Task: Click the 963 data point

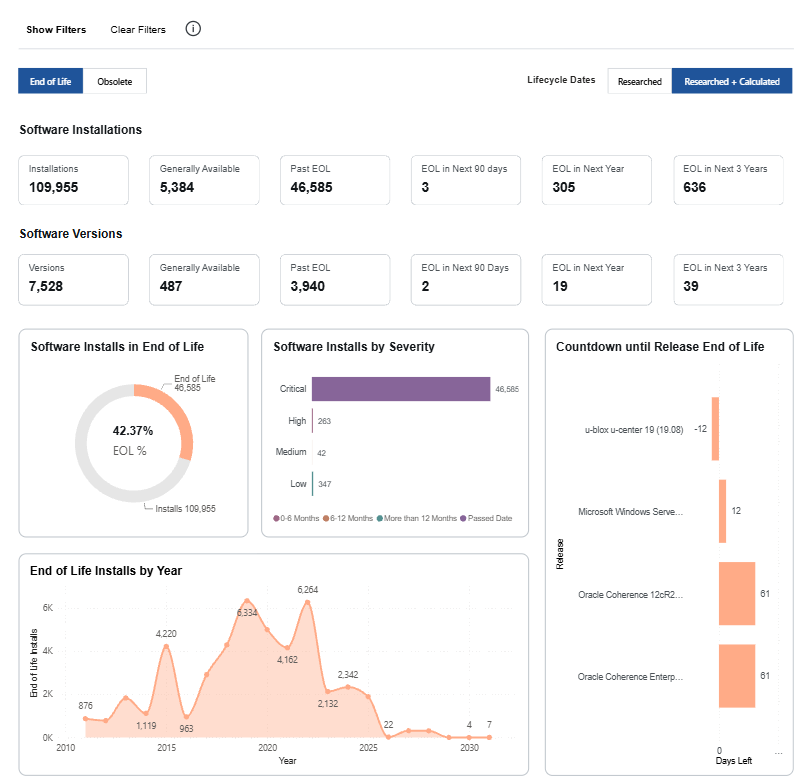Action: point(186,717)
